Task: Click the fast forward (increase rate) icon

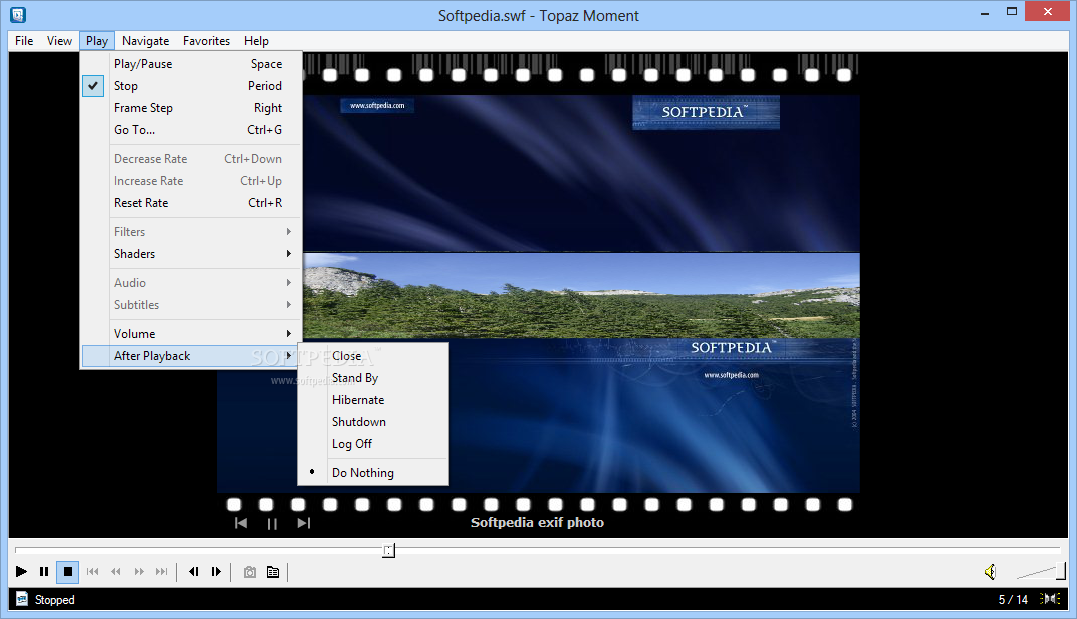Action: (139, 572)
